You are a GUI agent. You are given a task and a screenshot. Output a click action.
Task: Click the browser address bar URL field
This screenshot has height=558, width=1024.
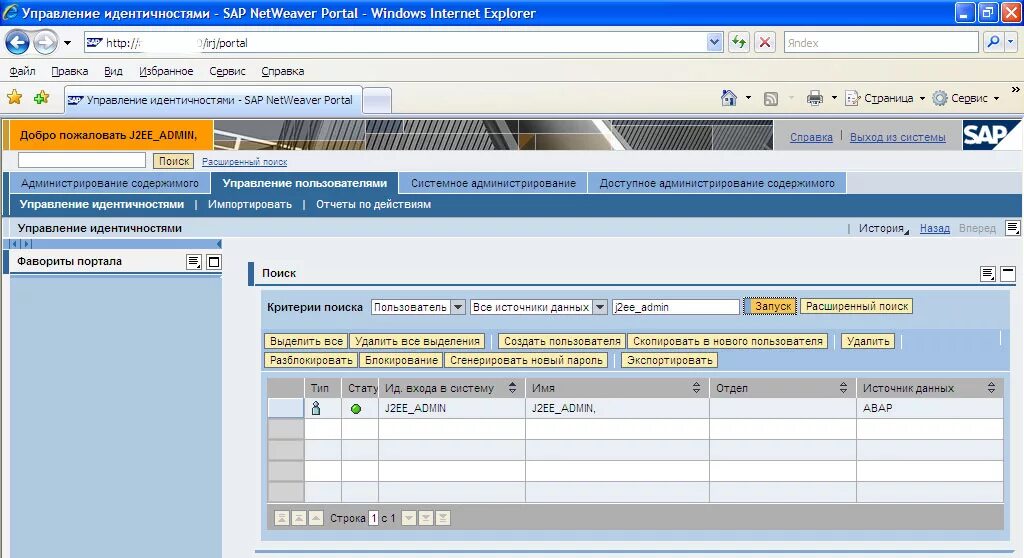coord(394,43)
